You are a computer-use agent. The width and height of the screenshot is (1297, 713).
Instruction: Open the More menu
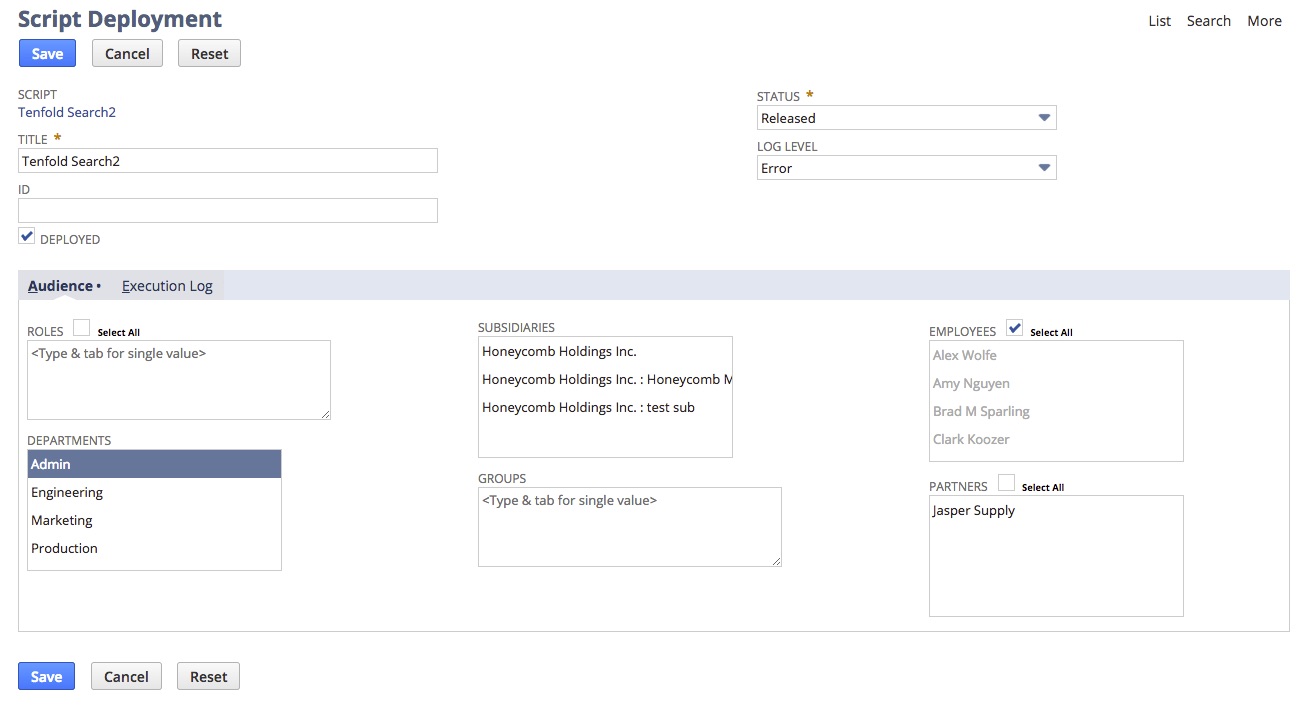coord(1264,21)
